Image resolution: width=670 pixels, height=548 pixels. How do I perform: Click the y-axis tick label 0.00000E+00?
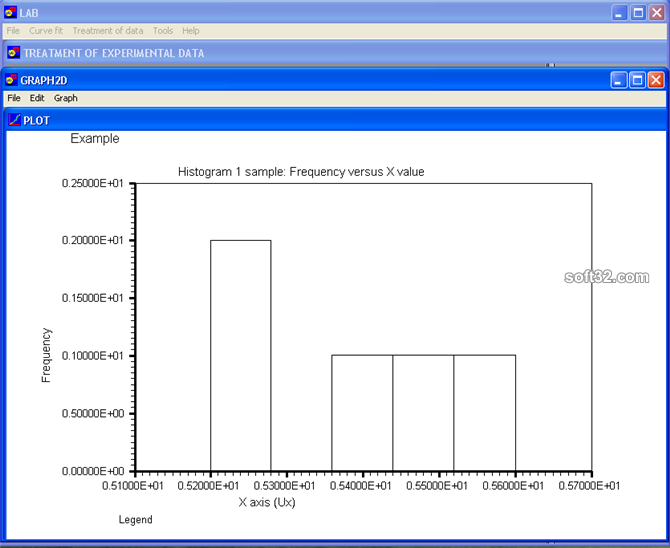[93, 471]
